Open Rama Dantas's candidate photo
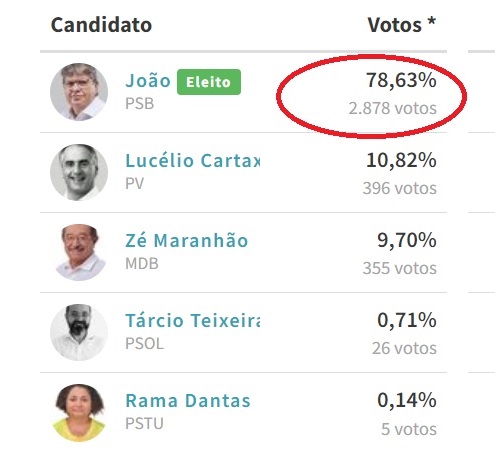The width and height of the screenshot is (495, 460). 79,412
